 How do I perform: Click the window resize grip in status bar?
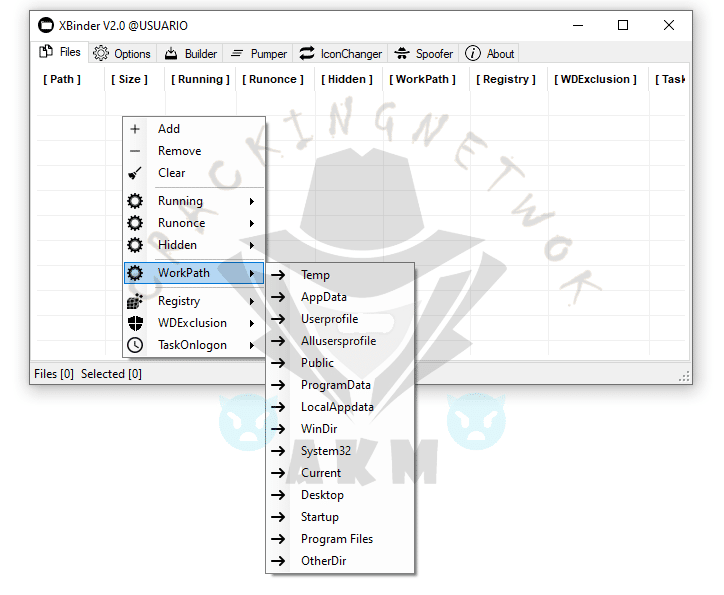[x=684, y=377]
